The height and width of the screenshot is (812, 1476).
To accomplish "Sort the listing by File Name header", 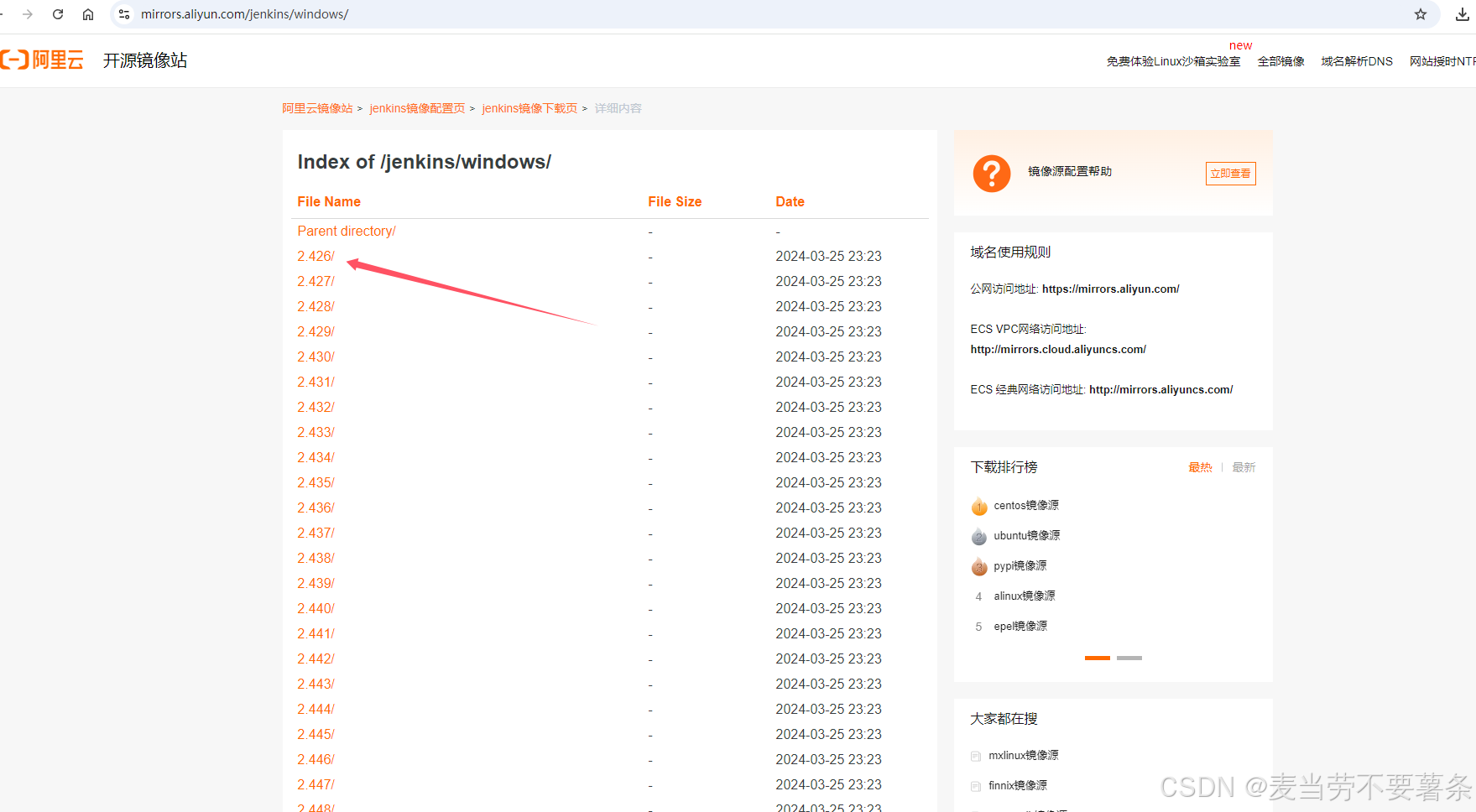I will [329, 201].
